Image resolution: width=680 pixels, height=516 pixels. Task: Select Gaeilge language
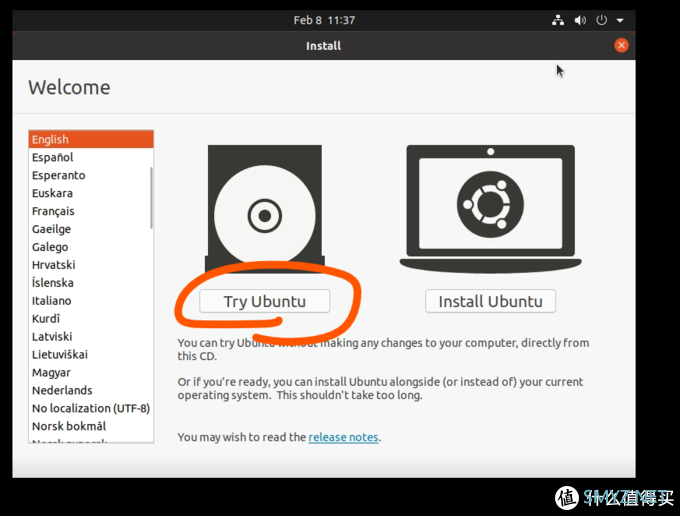[91, 229]
